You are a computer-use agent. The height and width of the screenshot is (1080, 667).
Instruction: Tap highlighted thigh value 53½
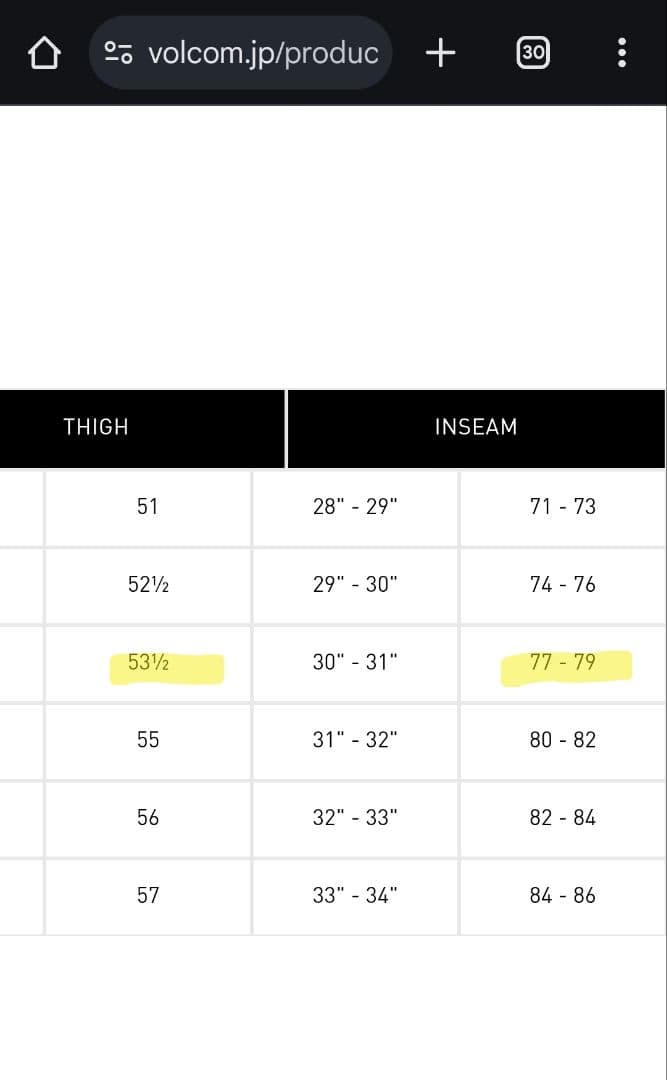coord(148,662)
